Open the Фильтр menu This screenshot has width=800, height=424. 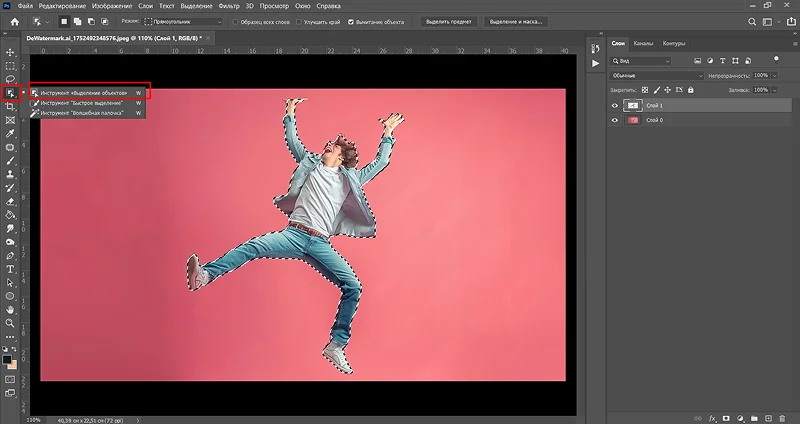pos(229,6)
